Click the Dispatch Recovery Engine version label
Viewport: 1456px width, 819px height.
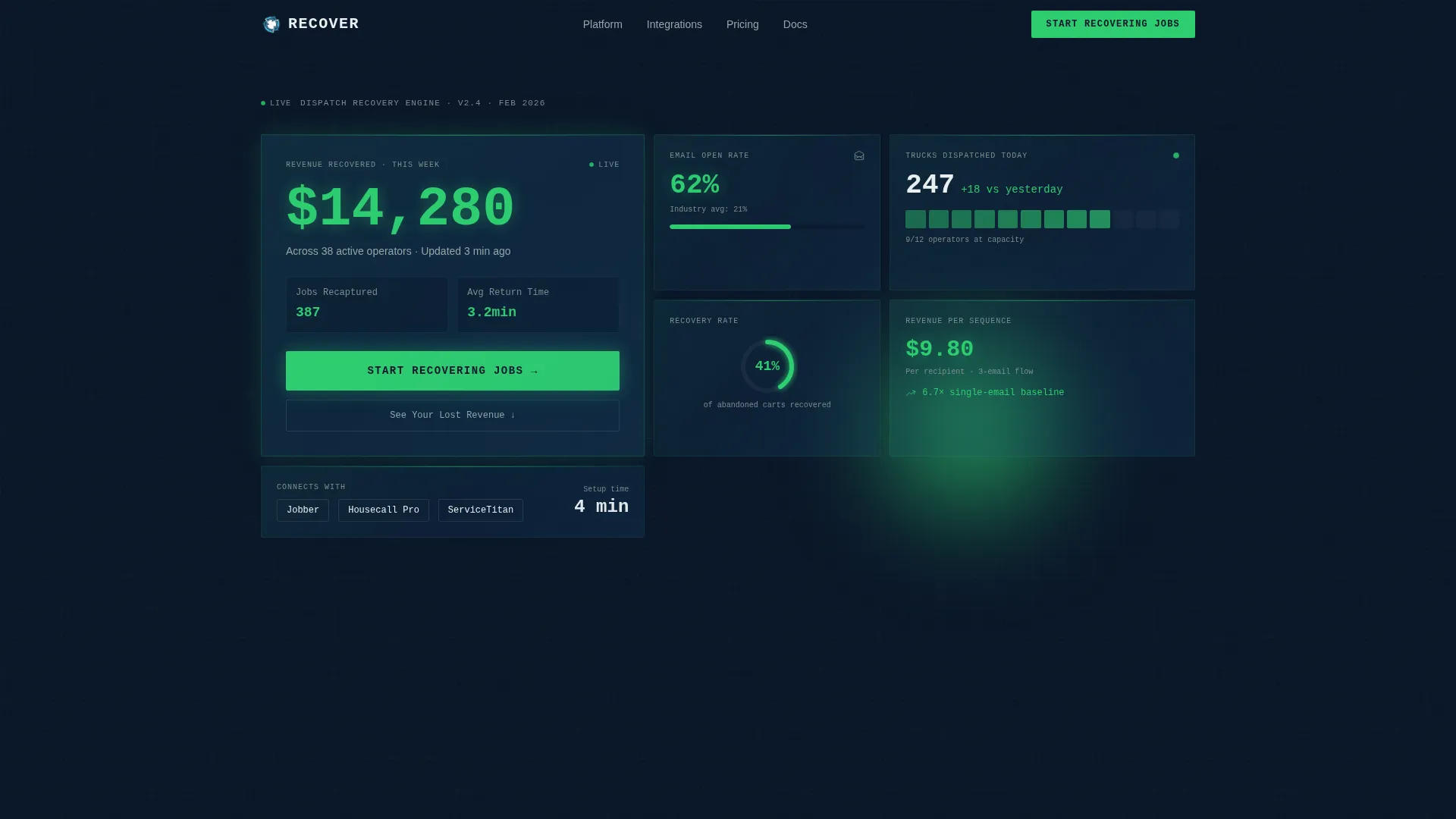click(x=423, y=103)
